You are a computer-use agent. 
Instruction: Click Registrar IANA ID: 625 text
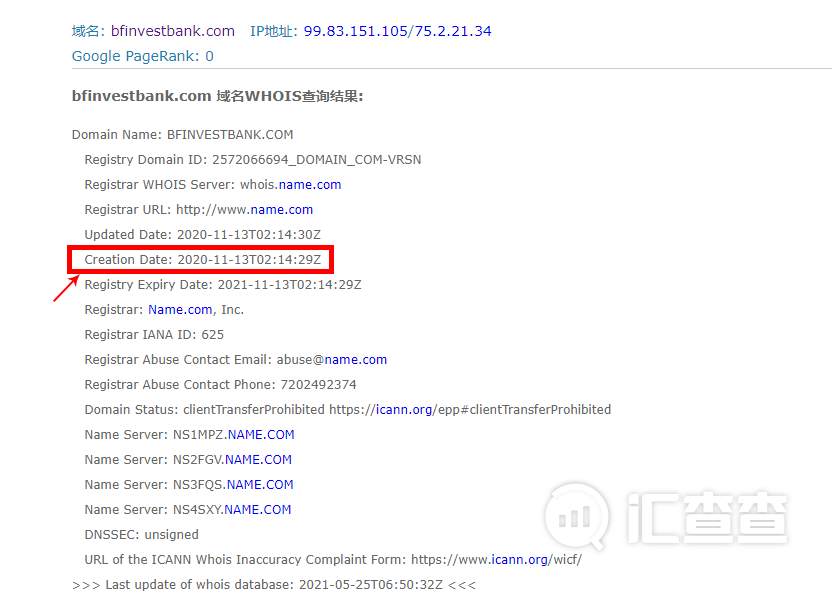pyautogui.click(x=154, y=335)
